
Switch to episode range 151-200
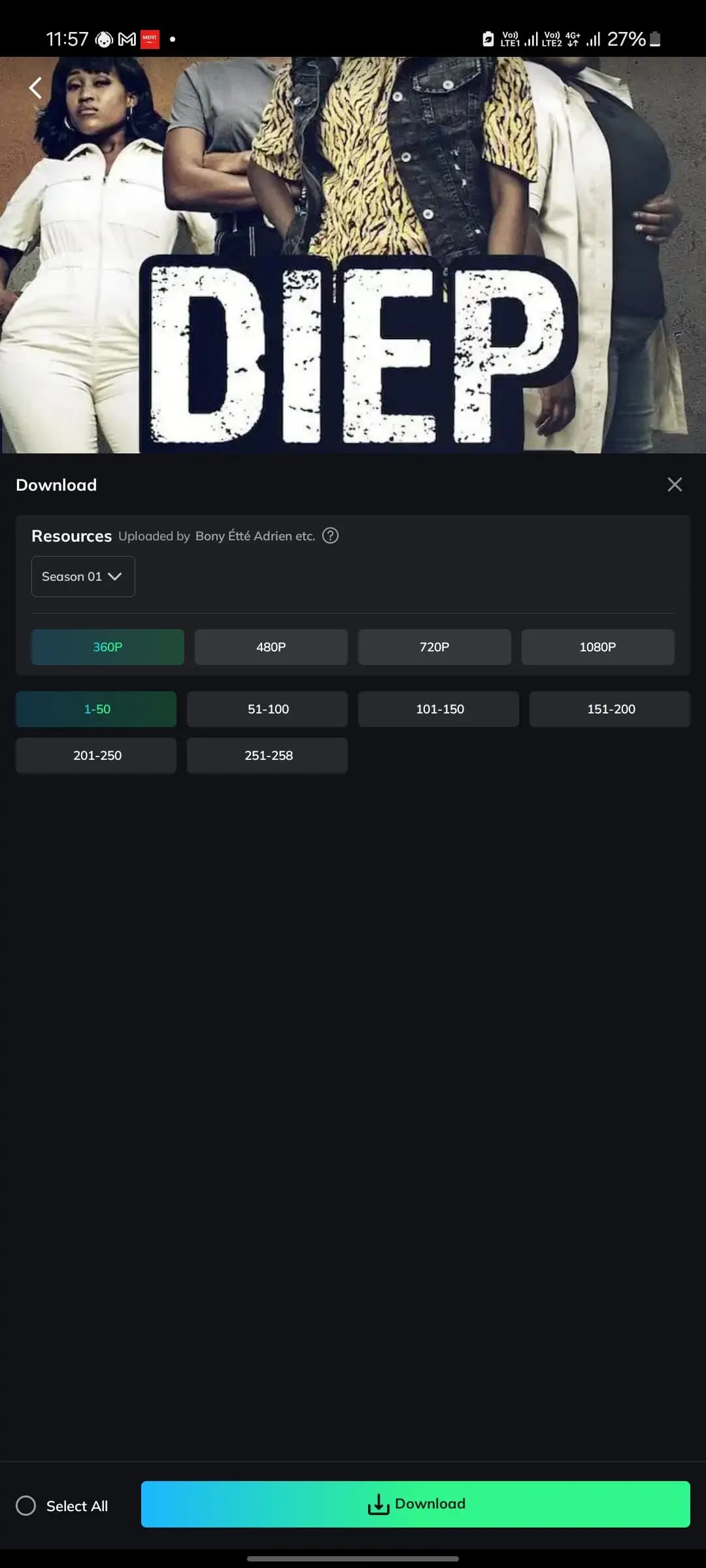tap(610, 709)
